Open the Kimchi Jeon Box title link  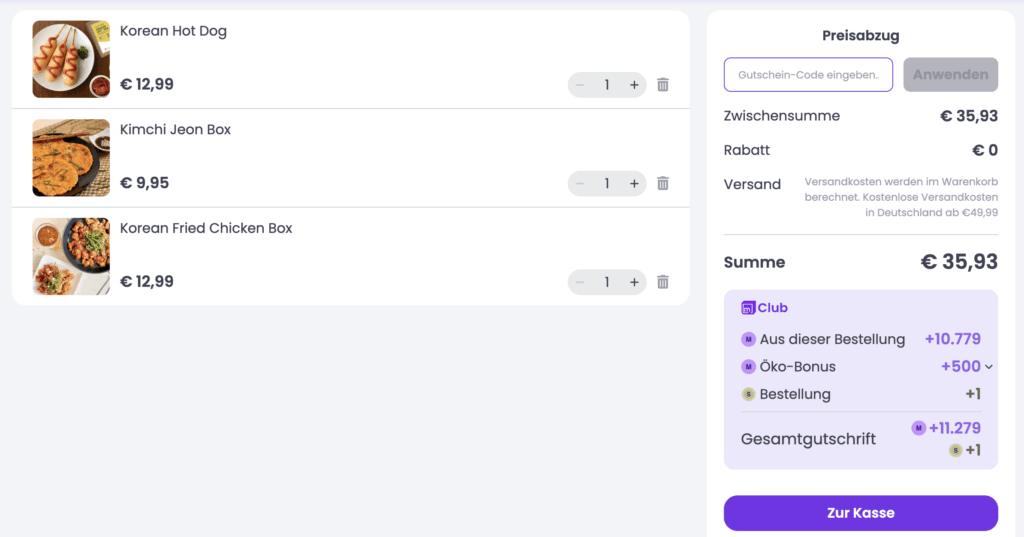[175, 130]
